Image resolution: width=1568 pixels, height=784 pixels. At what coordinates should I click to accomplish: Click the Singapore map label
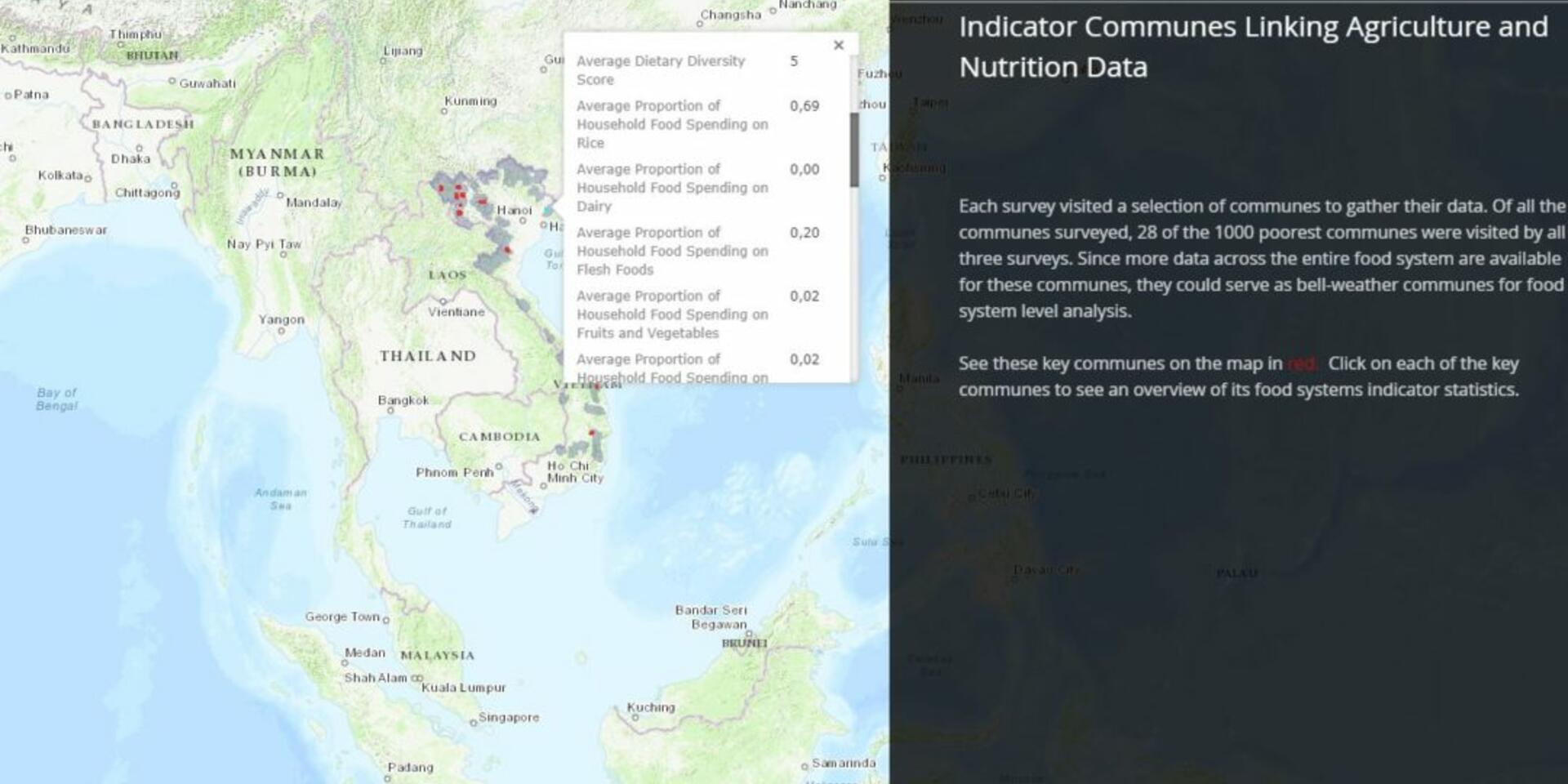pos(509,717)
